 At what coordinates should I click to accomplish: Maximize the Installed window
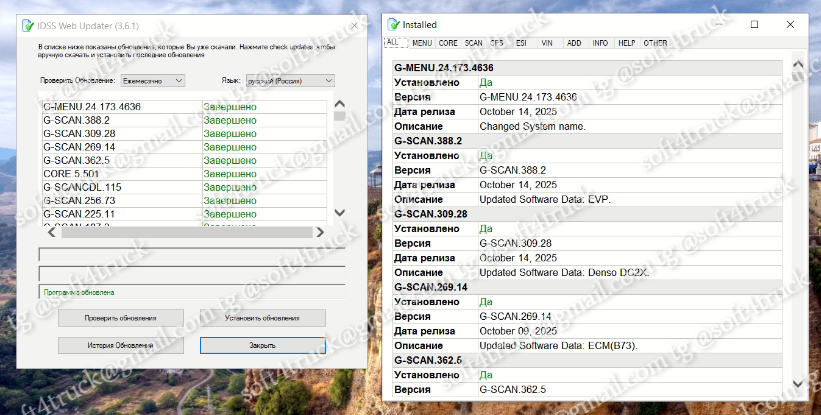[x=755, y=25]
